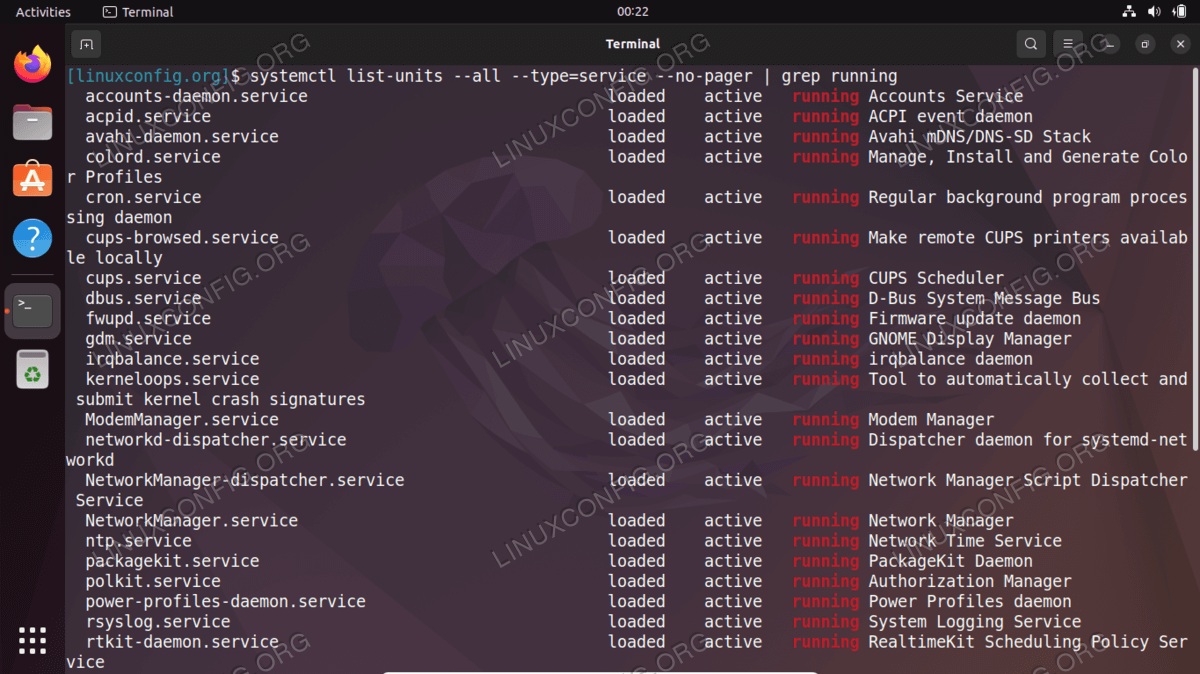The height and width of the screenshot is (674, 1200).
Task: Click packagekit.service in the list
Action: (x=172, y=561)
